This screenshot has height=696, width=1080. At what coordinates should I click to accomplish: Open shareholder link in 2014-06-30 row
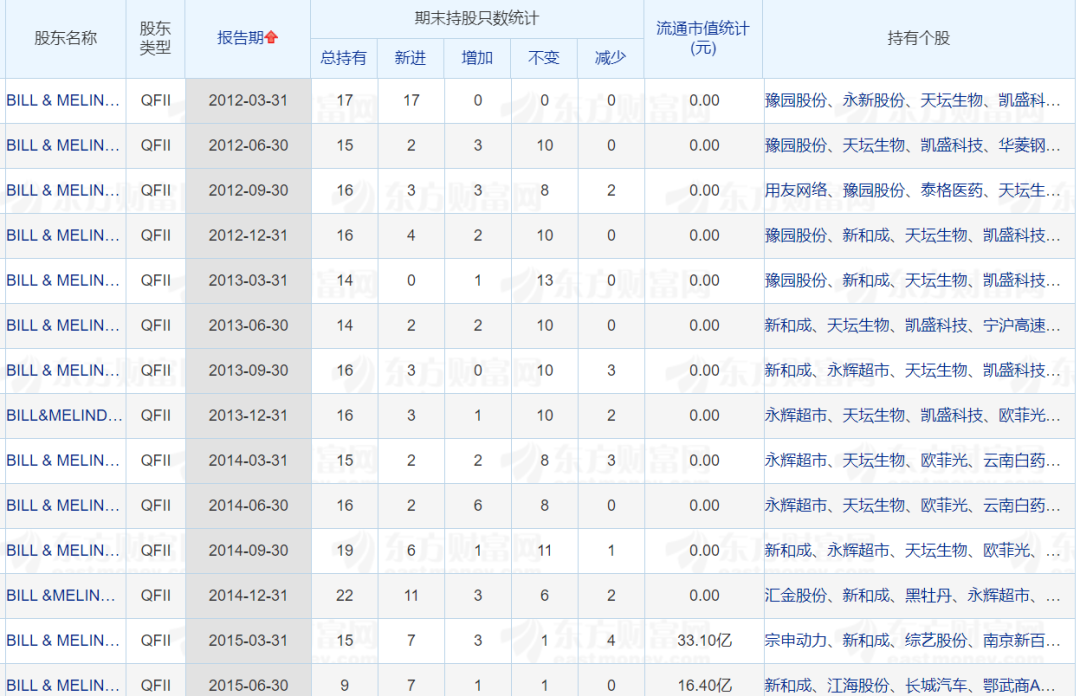click(x=63, y=506)
